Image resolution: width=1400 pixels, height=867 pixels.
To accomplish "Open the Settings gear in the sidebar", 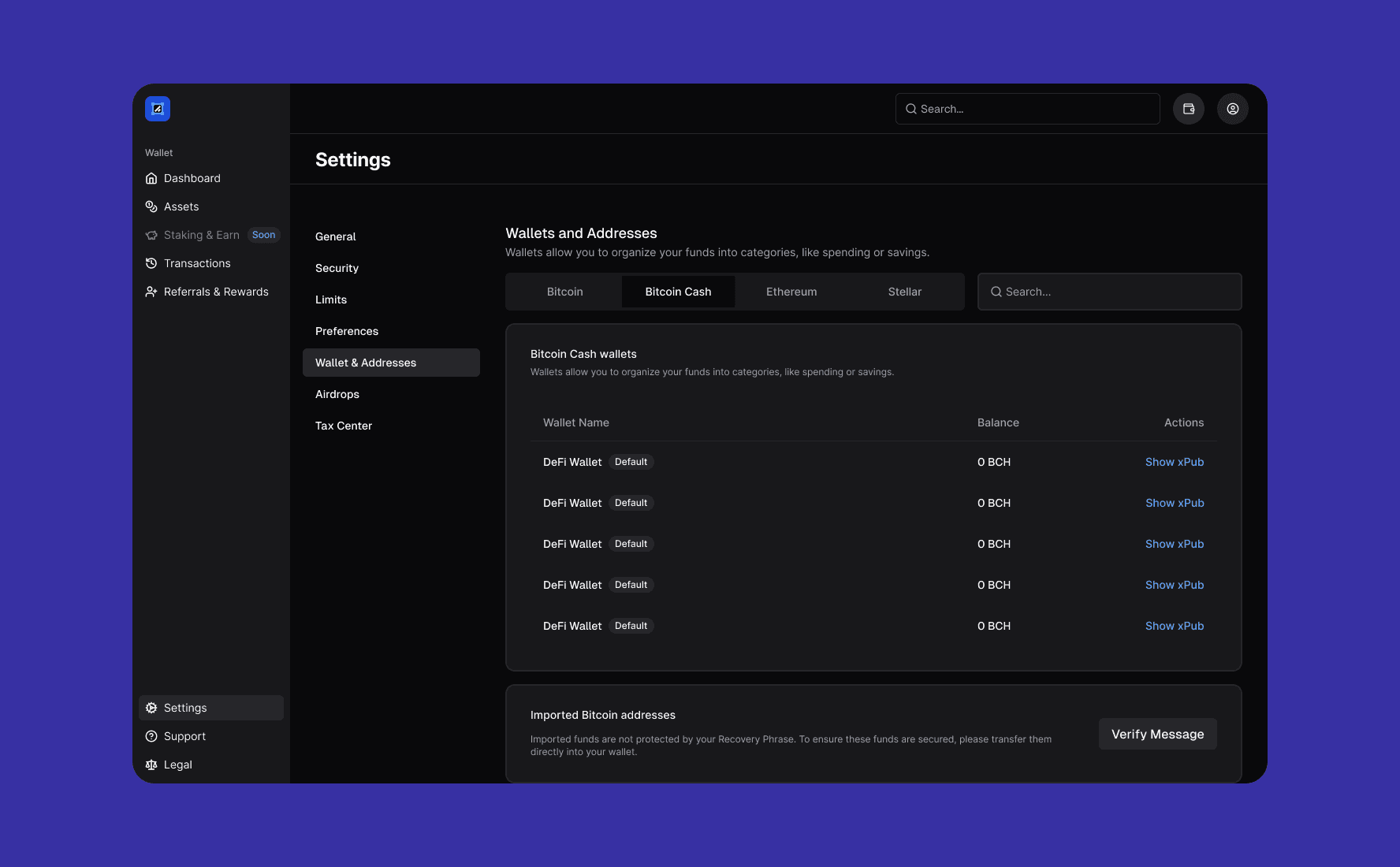I will pos(151,707).
